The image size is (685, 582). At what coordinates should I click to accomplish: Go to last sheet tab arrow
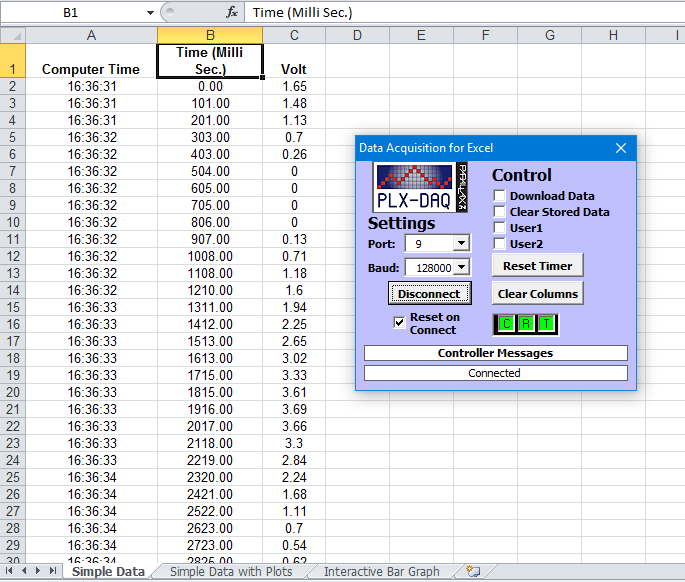click(x=53, y=571)
